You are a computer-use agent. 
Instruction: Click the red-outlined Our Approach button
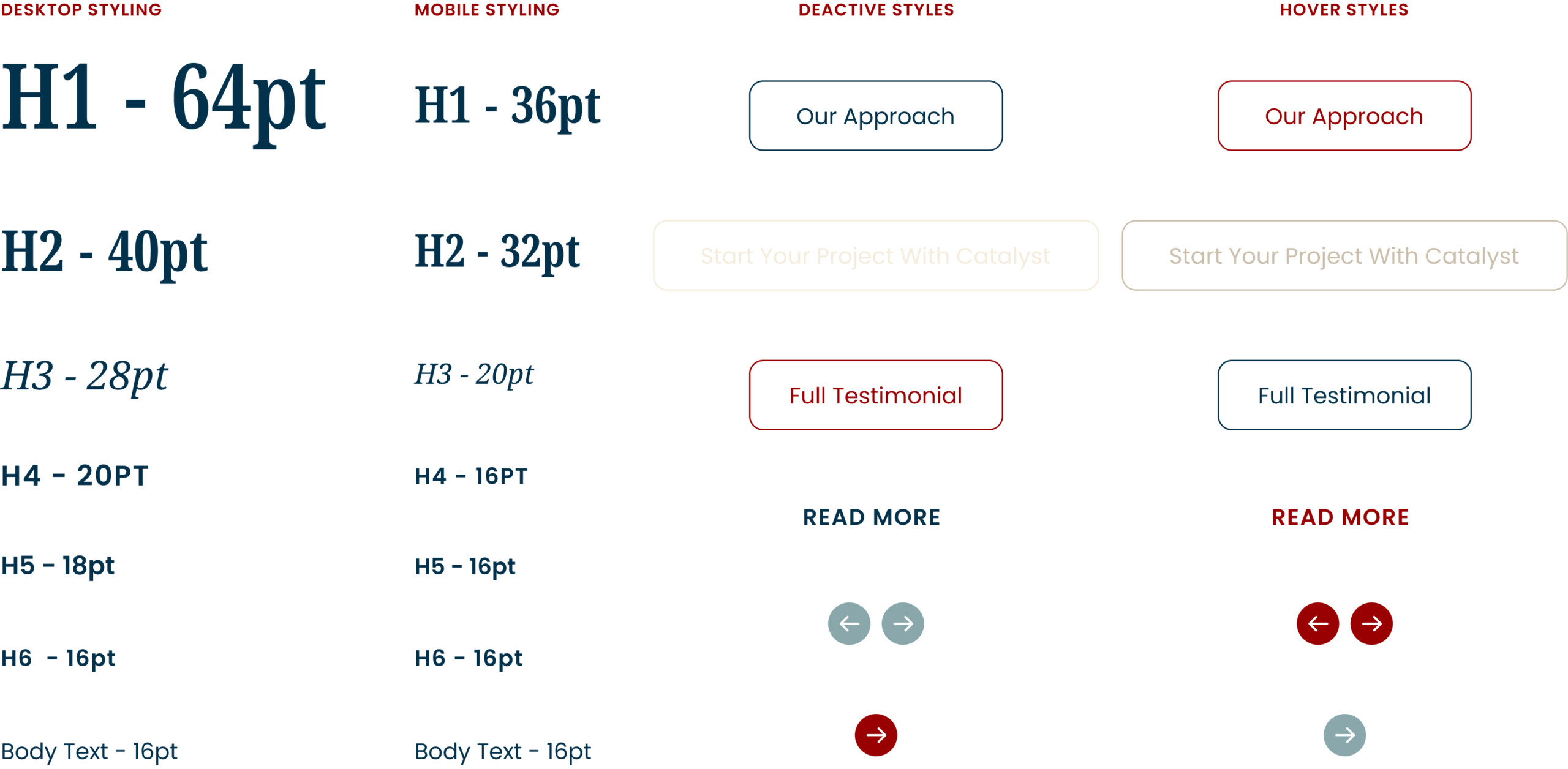coord(1344,116)
